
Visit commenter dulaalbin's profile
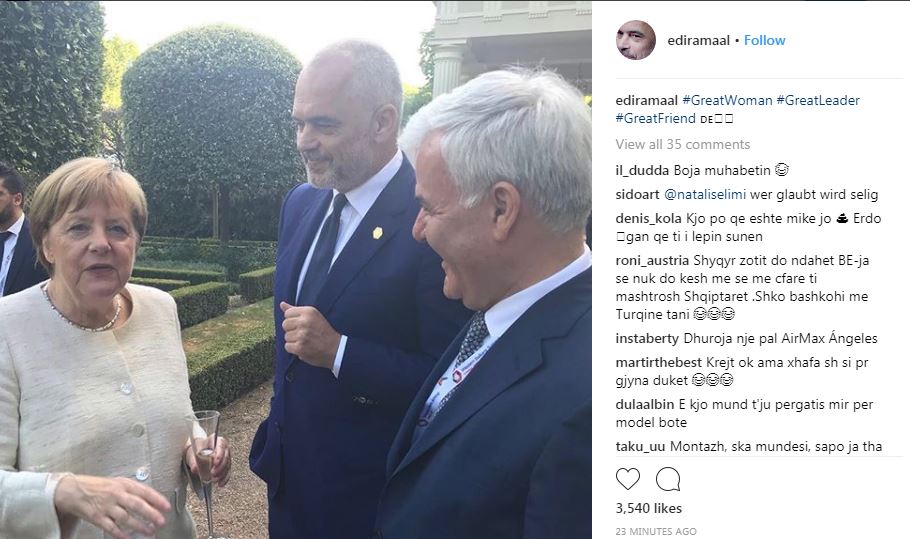click(645, 404)
